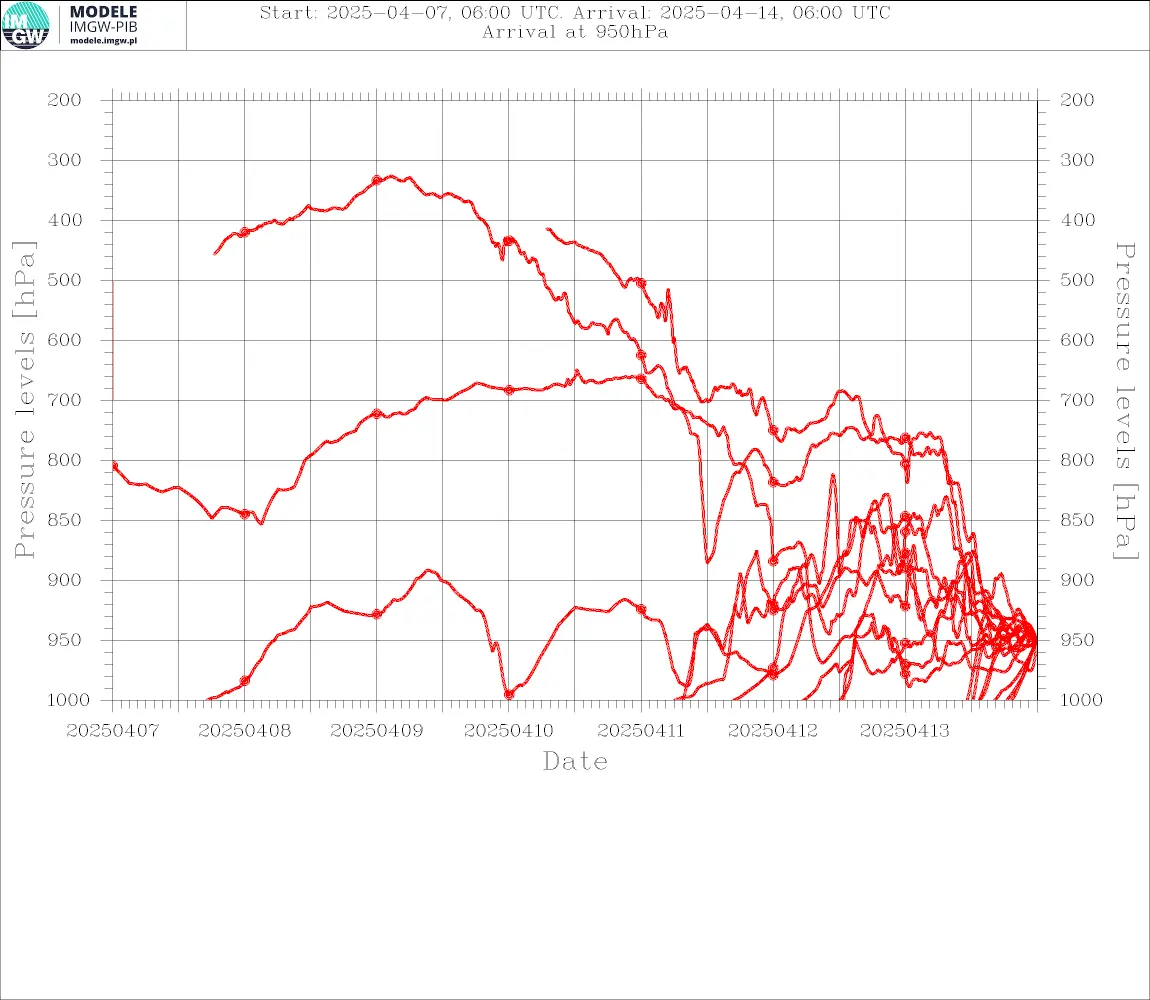Click trajectory marker near 928 hPa on 20250409
Viewport: 1150px width, 1000px height.
point(377,614)
